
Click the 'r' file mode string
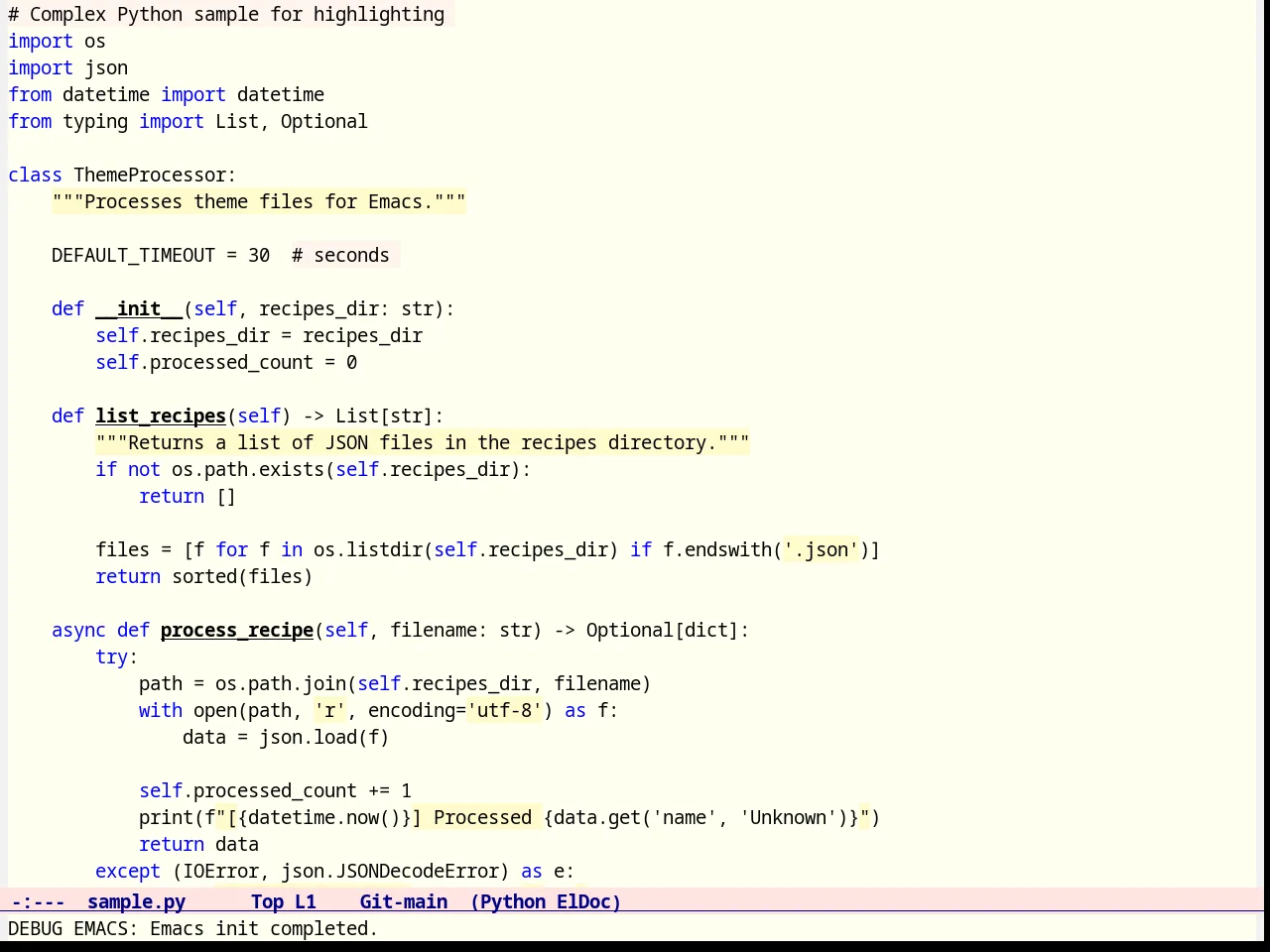(x=329, y=710)
